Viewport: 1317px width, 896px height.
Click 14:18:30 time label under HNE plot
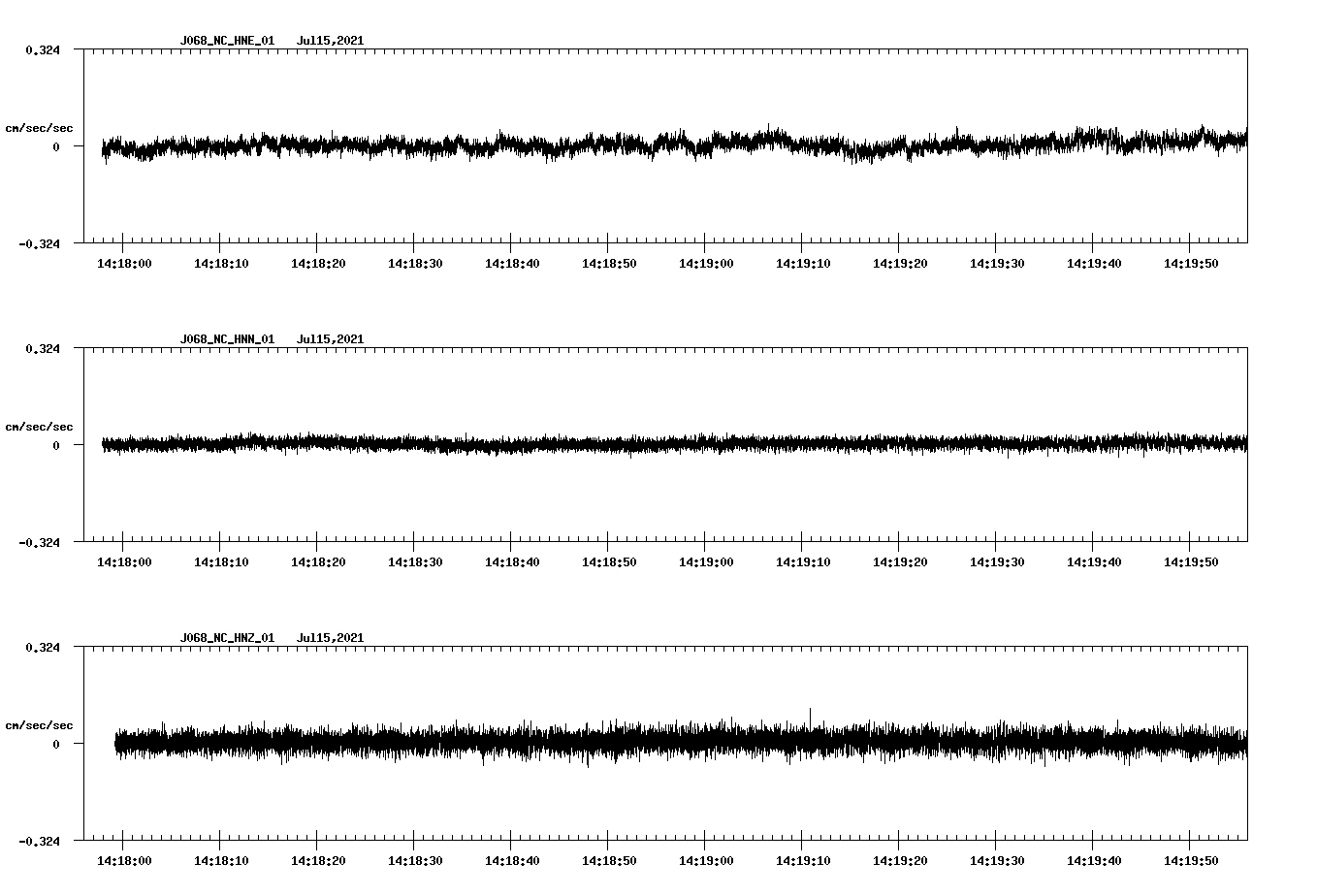[415, 263]
